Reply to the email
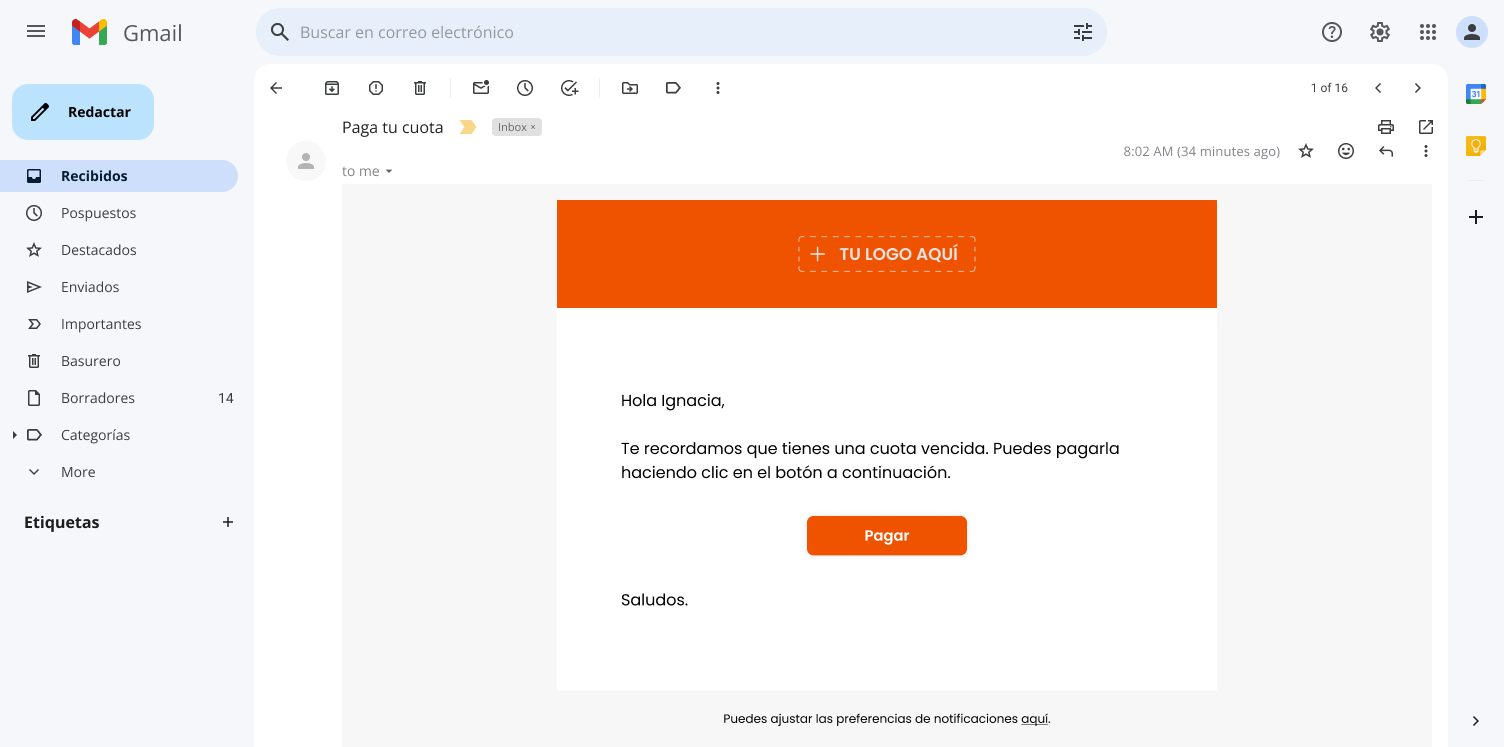 click(x=1386, y=151)
